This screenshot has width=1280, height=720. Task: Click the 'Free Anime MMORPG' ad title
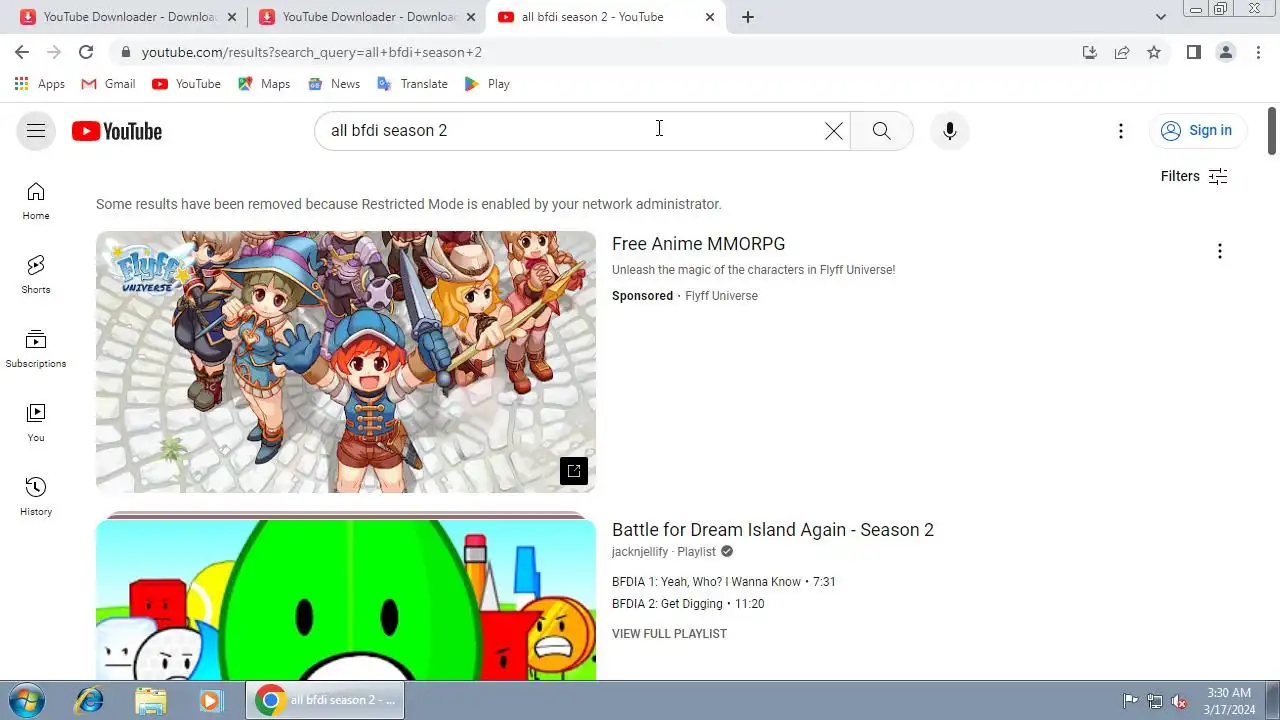point(698,244)
